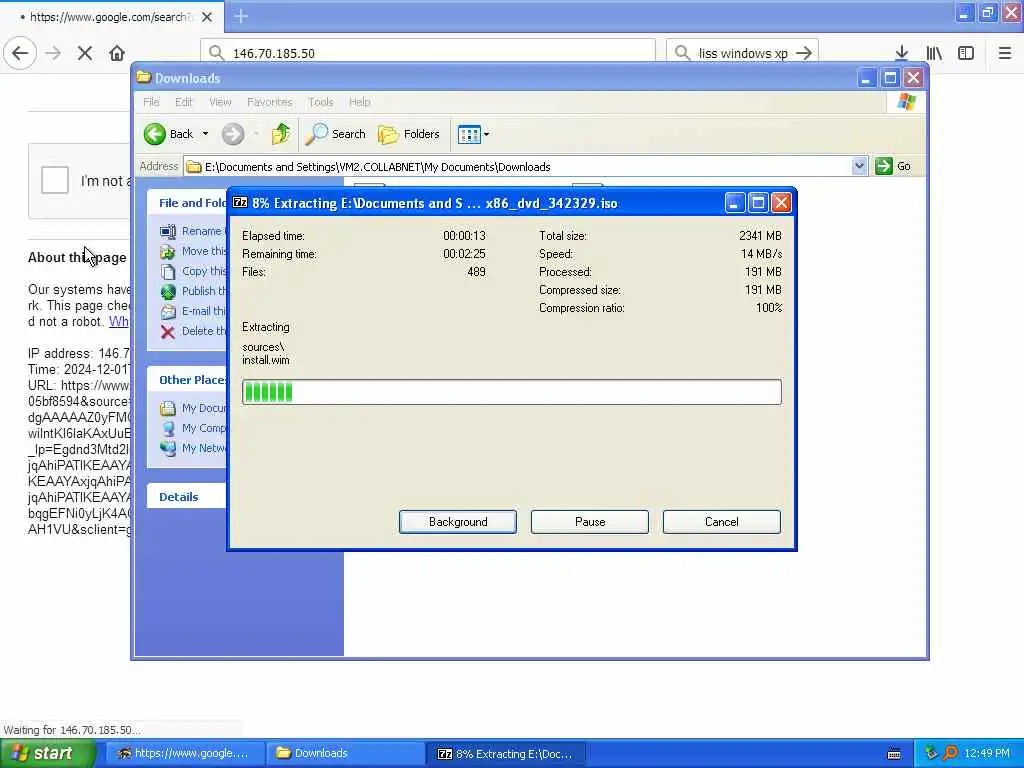
Task: Click Copy this file task
Action: 195,271
